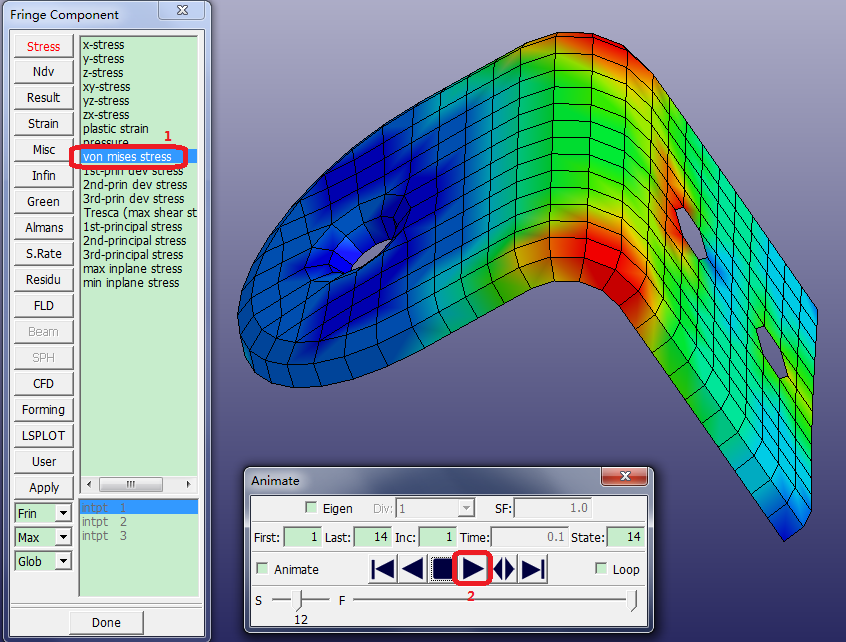
Task: Open the Frin dropdown
Action: point(63,513)
